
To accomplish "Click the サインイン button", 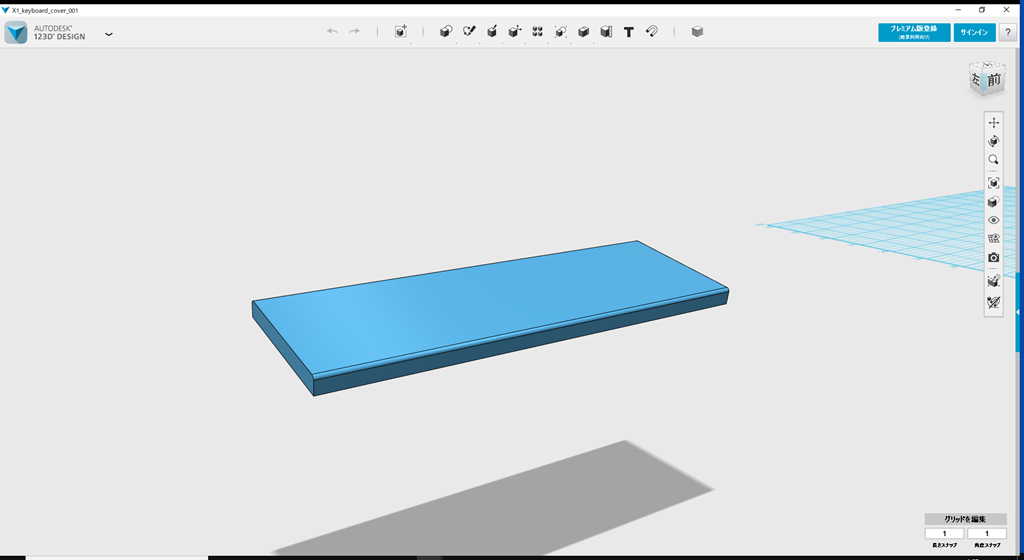I will 974,32.
